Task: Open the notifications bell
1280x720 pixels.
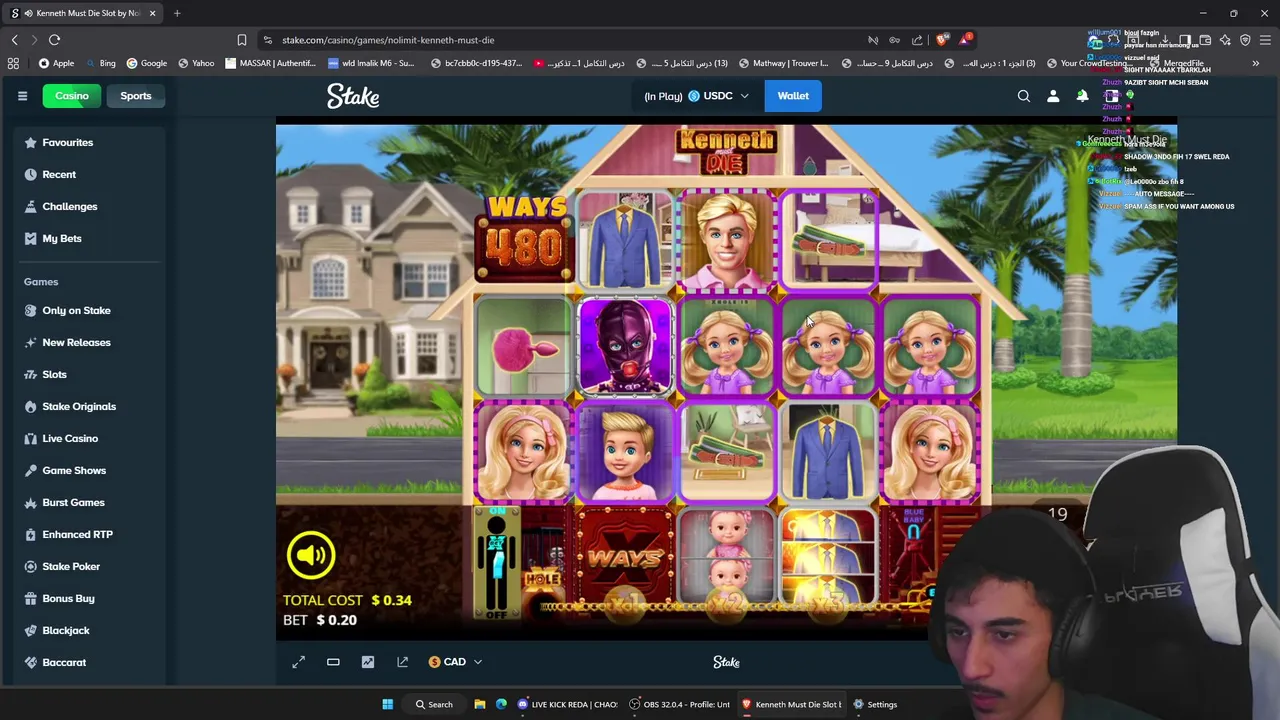Action: pyautogui.click(x=1082, y=96)
